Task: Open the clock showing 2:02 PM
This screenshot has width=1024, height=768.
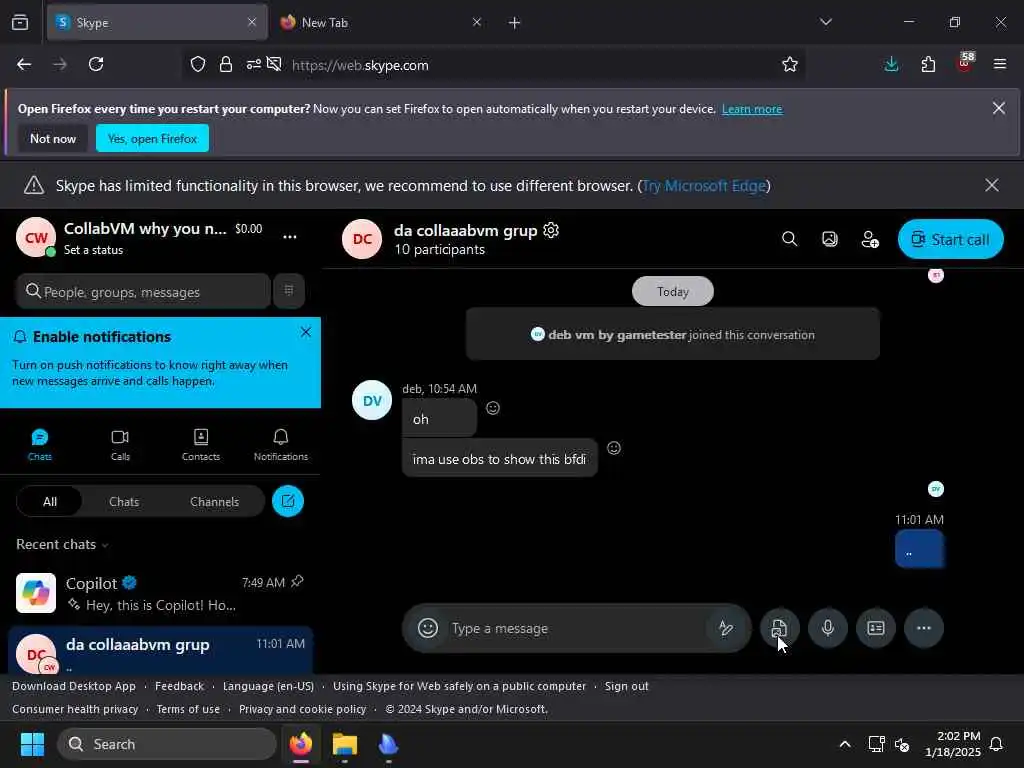Action: tap(953, 744)
